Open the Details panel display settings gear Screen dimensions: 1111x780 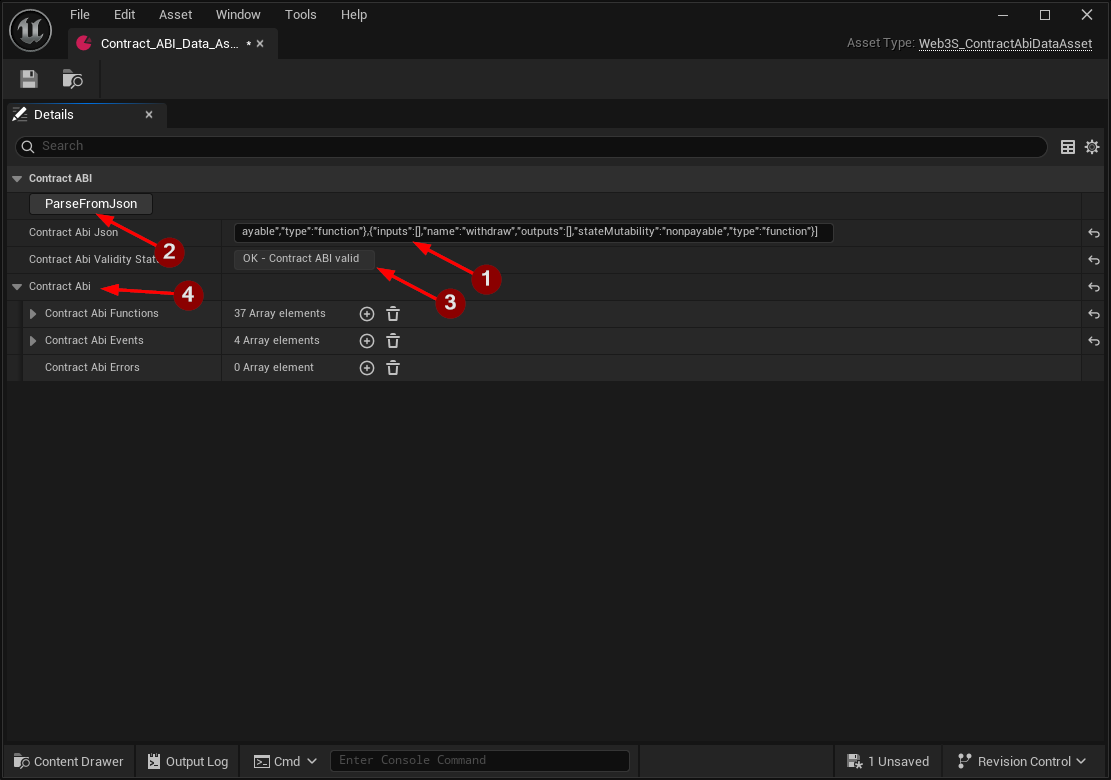[x=1091, y=146]
